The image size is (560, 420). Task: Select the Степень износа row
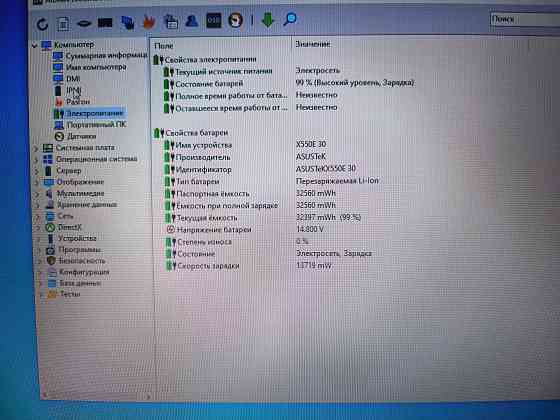coord(199,242)
